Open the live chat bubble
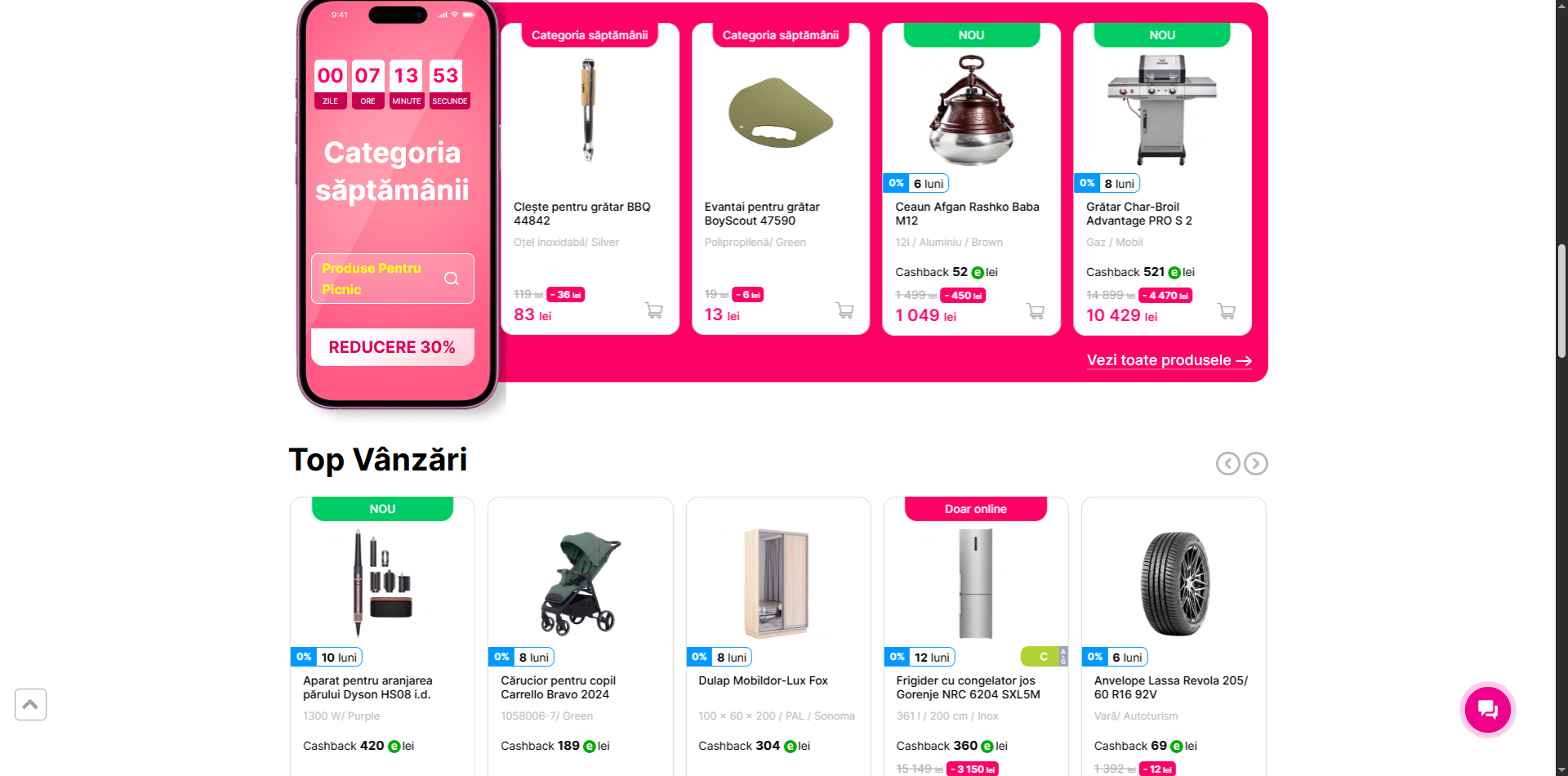This screenshot has width=1568, height=776. coord(1487,709)
